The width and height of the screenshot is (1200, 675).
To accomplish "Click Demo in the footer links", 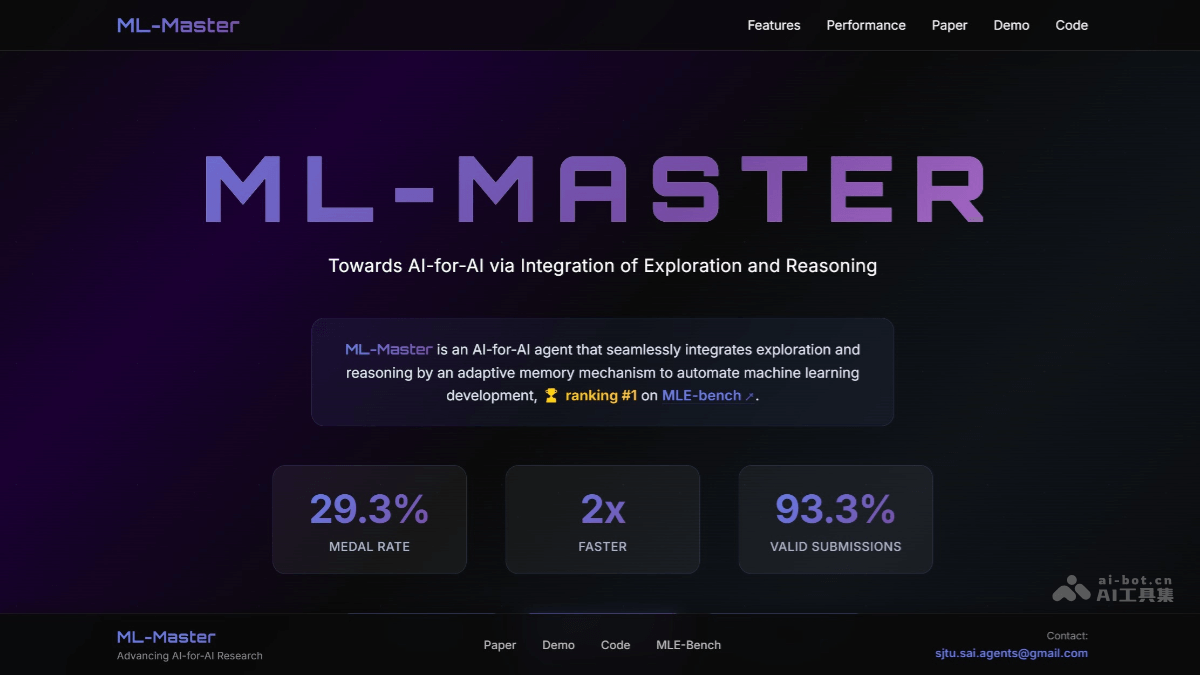I will coord(558,645).
